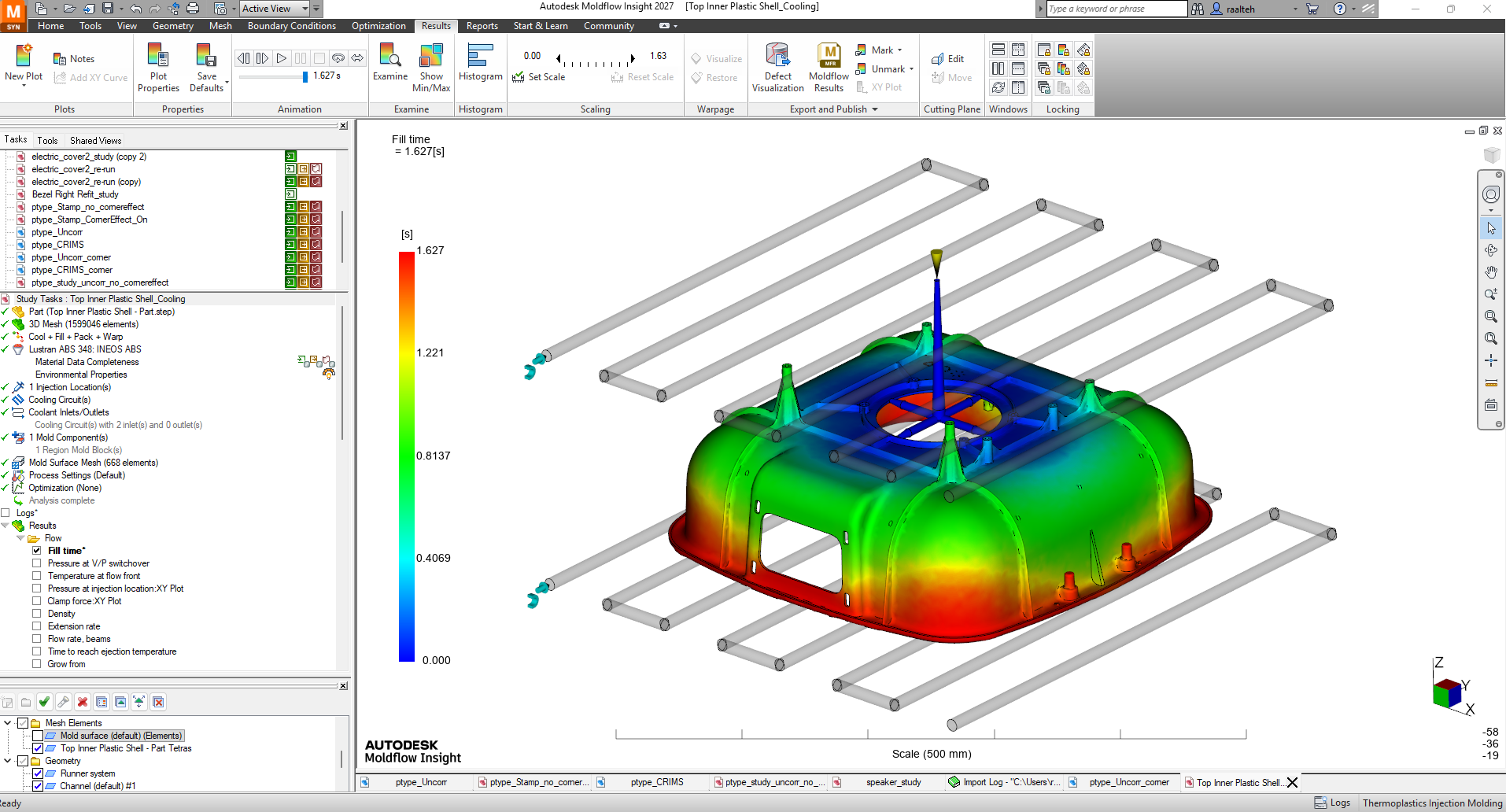Expand Save Defaults dropdown arrow
The height and width of the screenshot is (812, 1506).
pyautogui.click(x=227, y=83)
